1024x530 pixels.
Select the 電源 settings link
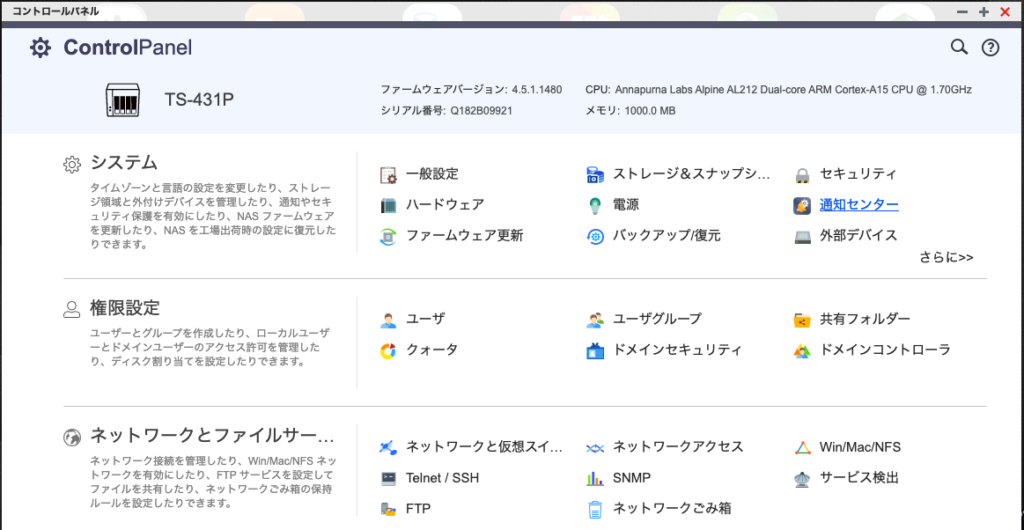tap(626, 205)
